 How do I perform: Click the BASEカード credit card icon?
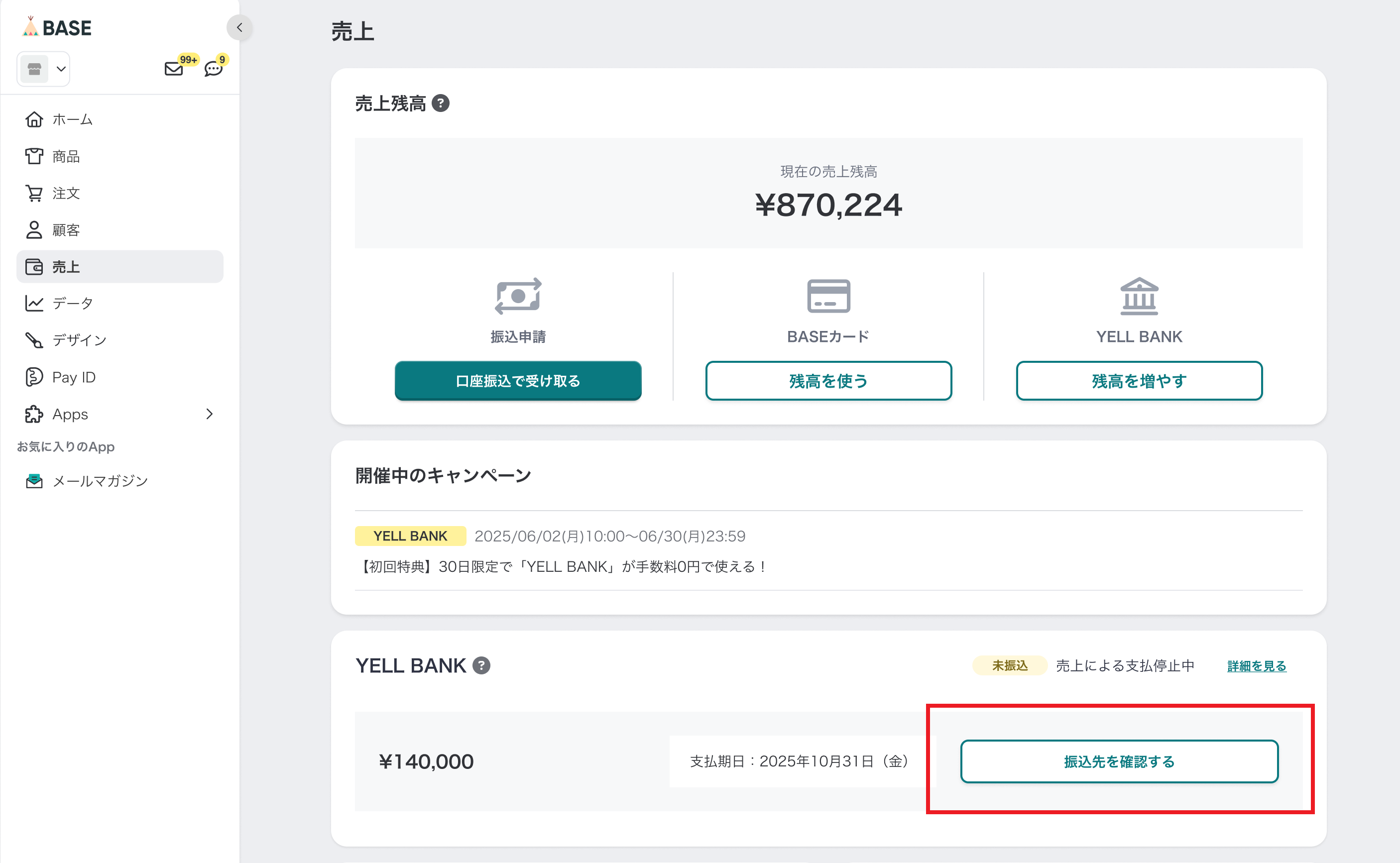828,296
